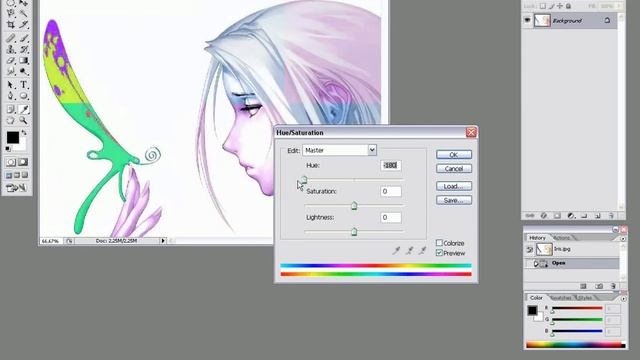Click the Load... button
This screenshot has height=360, width=640.
click(453, 186)
